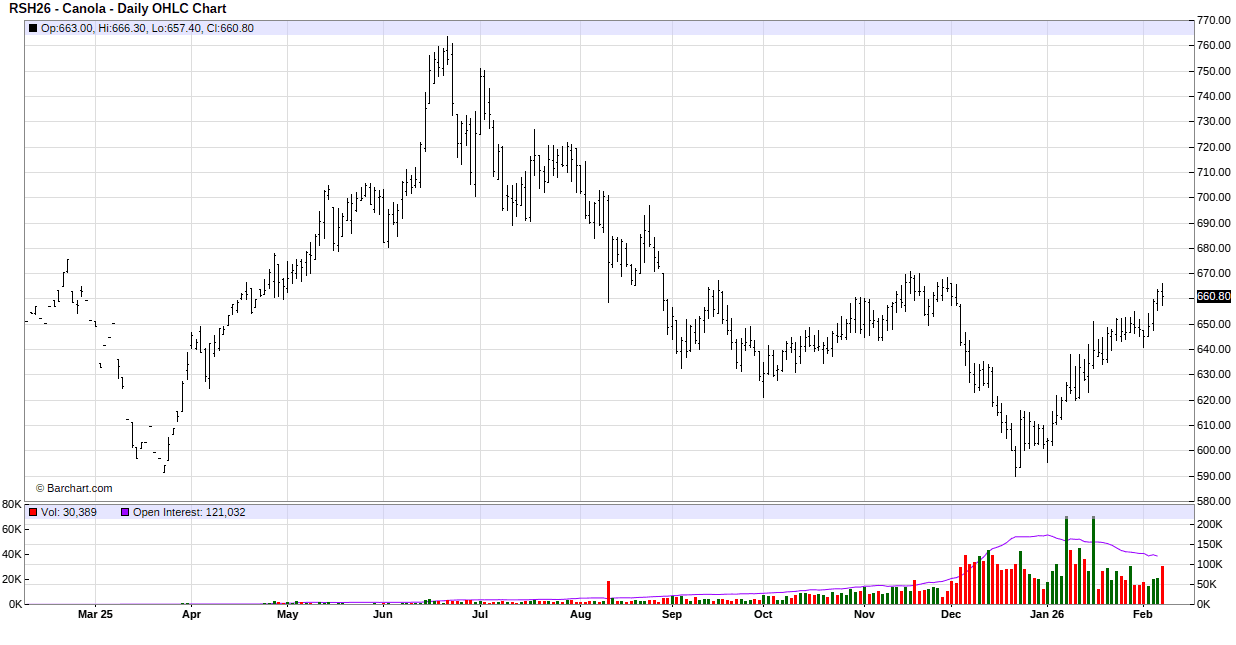
Task: Select the Mar 25 date axis label
Action: [95, 615]
